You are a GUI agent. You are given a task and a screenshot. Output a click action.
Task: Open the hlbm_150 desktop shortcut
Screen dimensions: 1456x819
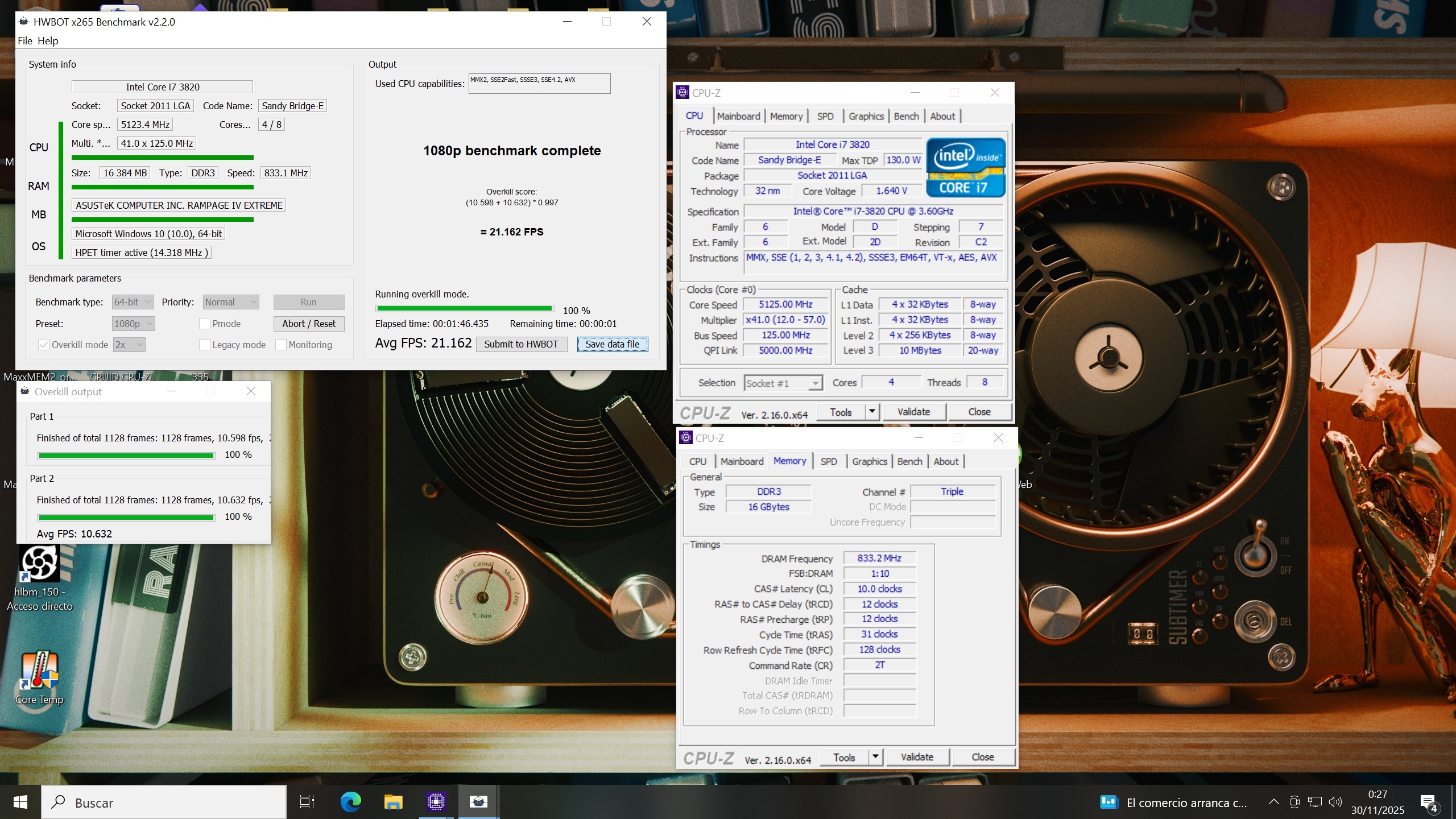(39, 564)
